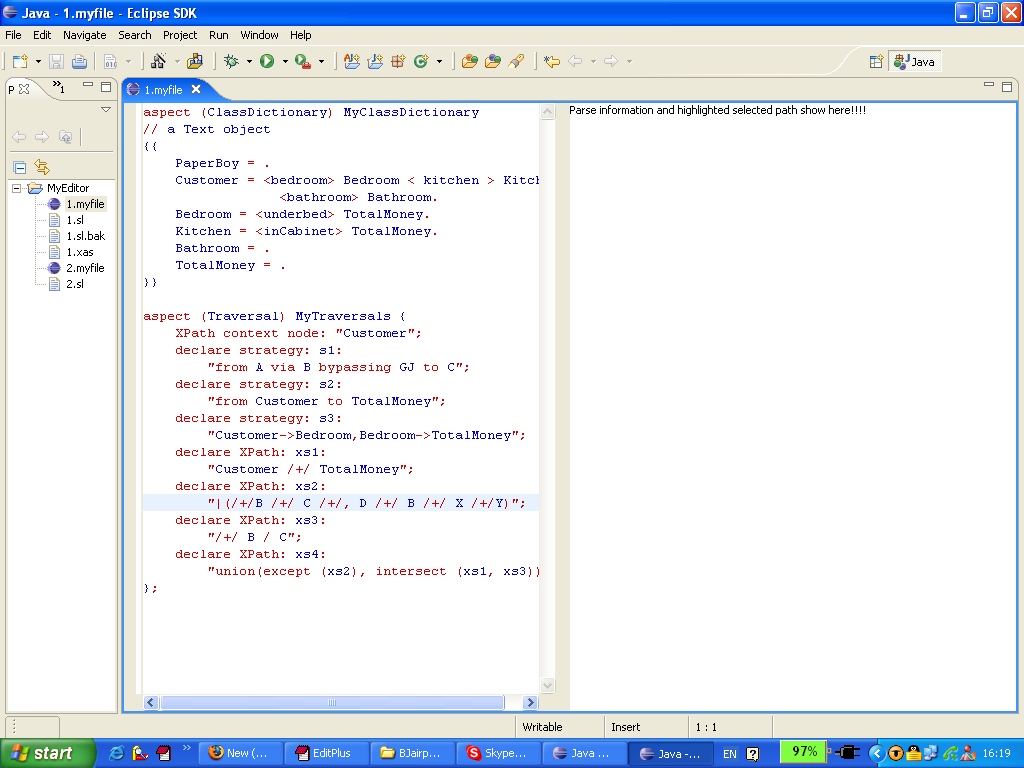Screen dimensions: 1024x768
Task: Toggle Link with Editor in Package Explorer
Action: click(41, 167)
